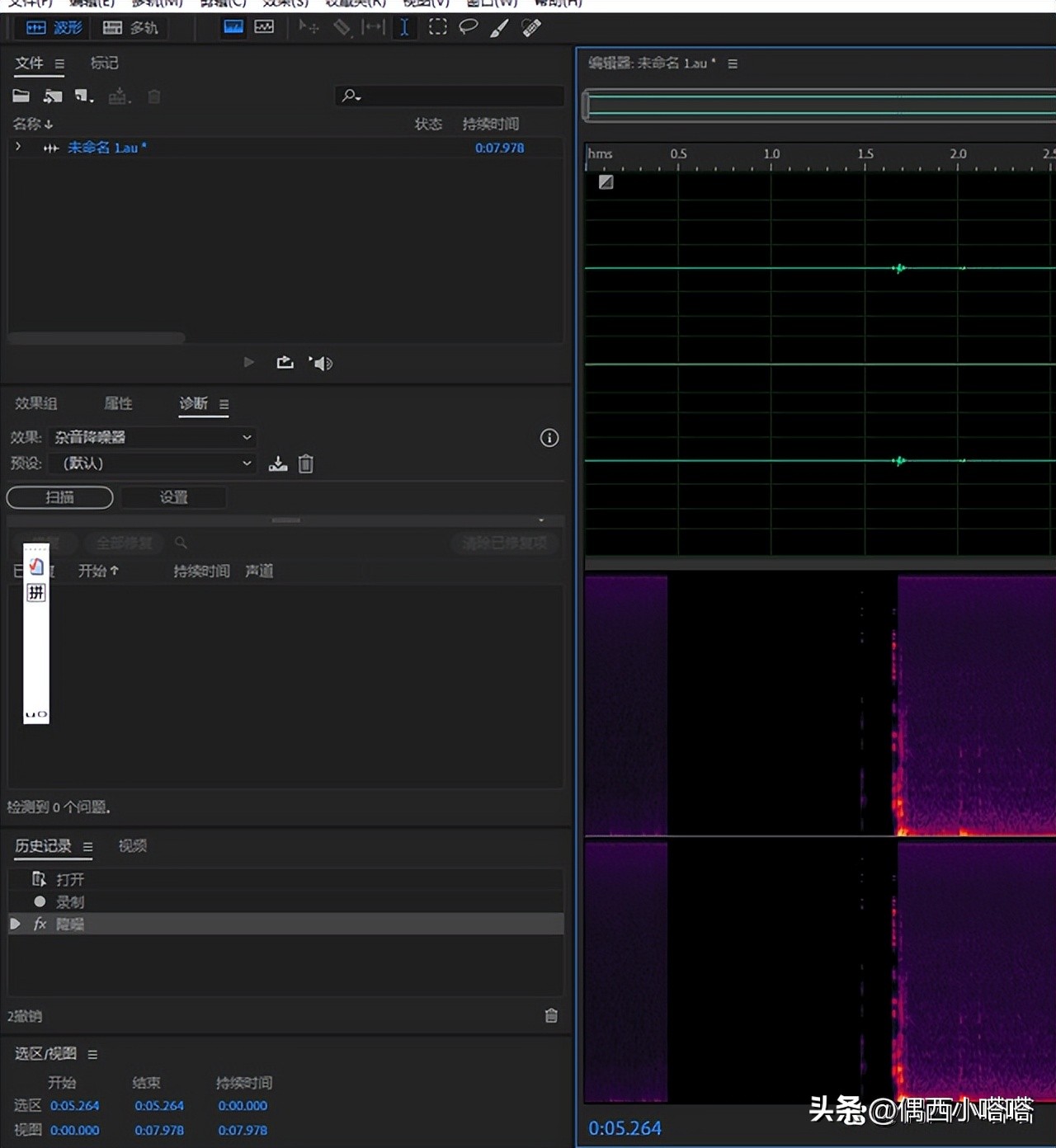Screen dimensions: 1056x1148
Task: Open the 效果 杂音降噪器 dropdown
Action: click(152, 438)
